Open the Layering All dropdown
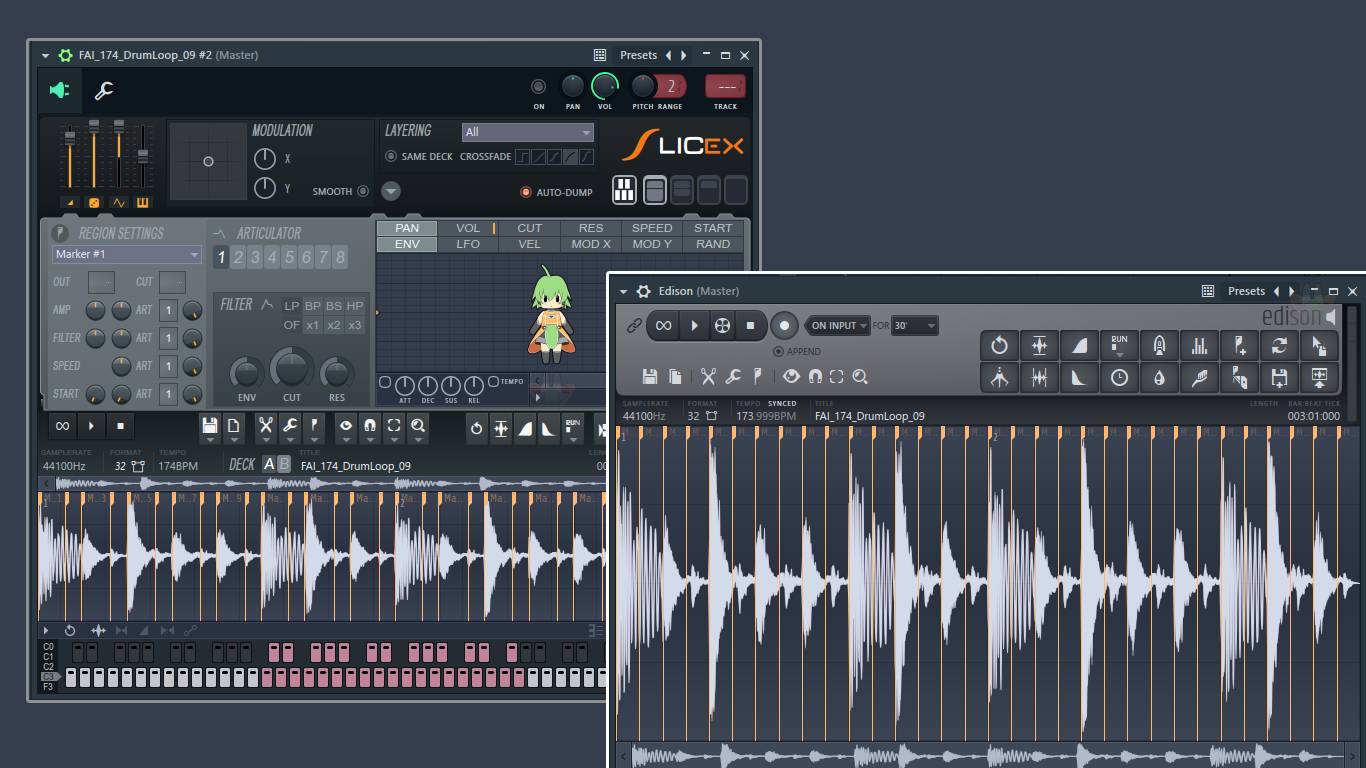 point(527,132)
